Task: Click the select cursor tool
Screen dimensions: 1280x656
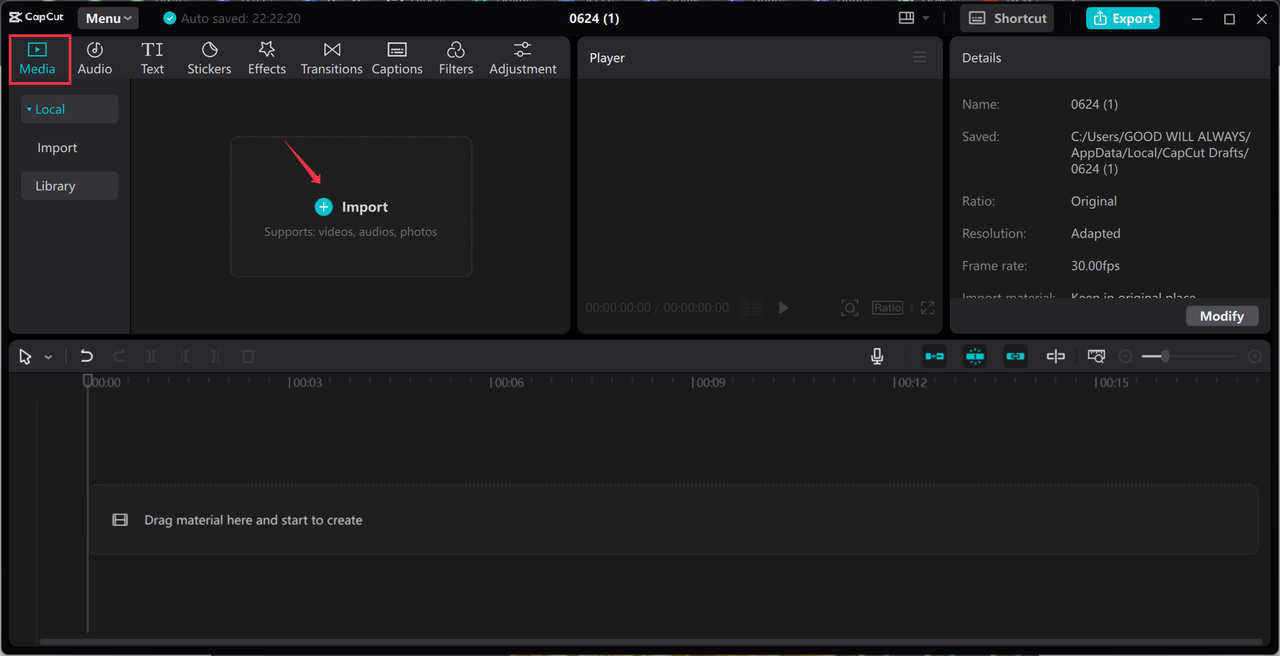Action: click(x=25, y=357)
